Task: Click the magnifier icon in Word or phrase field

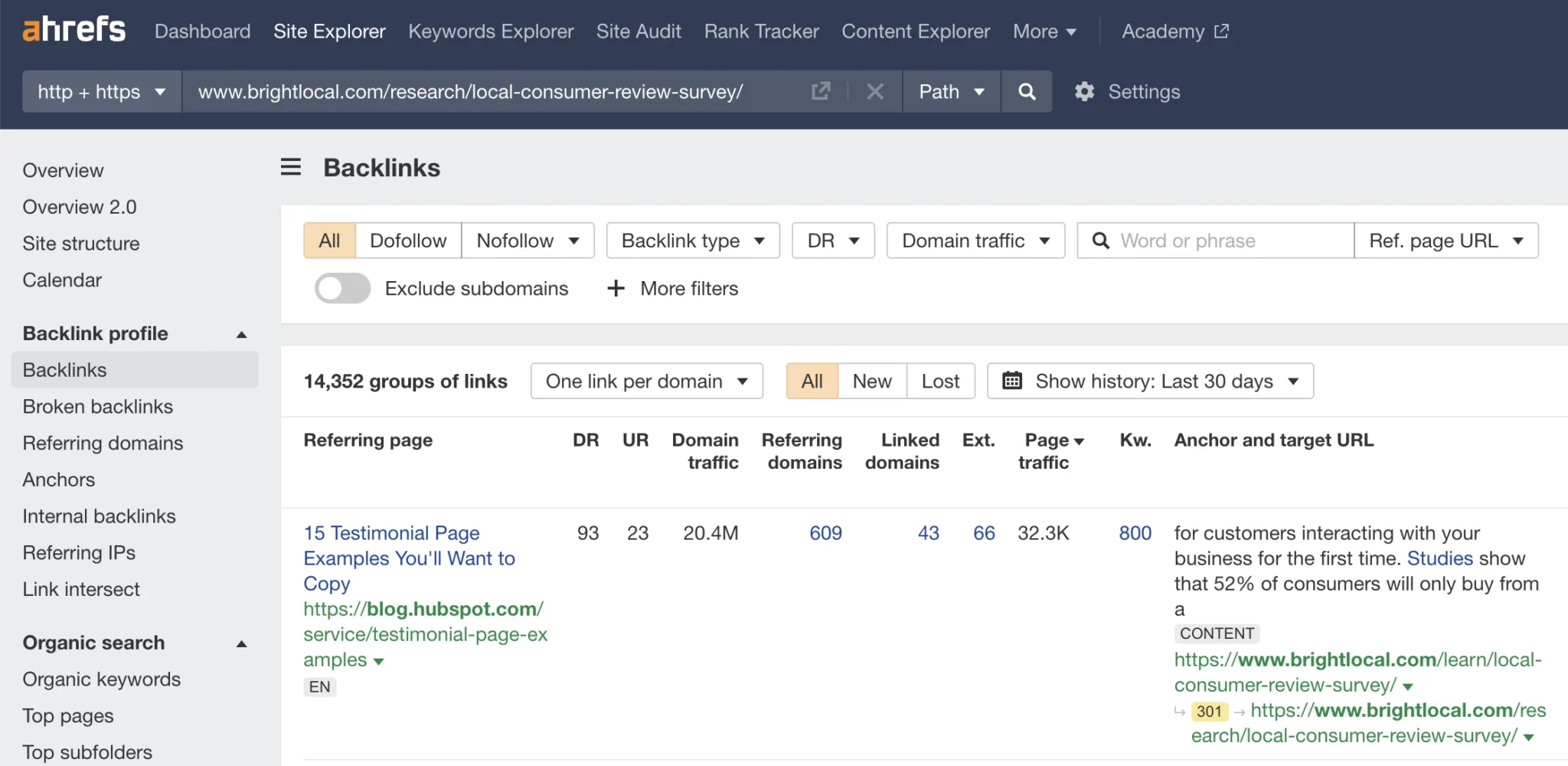Action: point(1100,241)
